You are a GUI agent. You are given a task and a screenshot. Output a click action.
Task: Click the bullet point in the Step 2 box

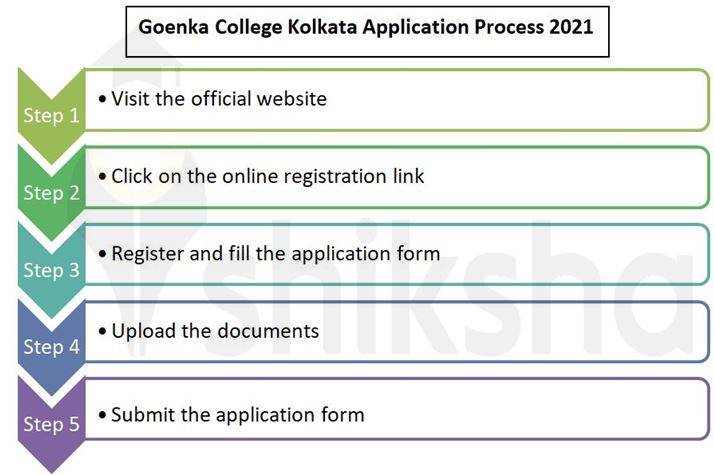[x=103, y=176]
